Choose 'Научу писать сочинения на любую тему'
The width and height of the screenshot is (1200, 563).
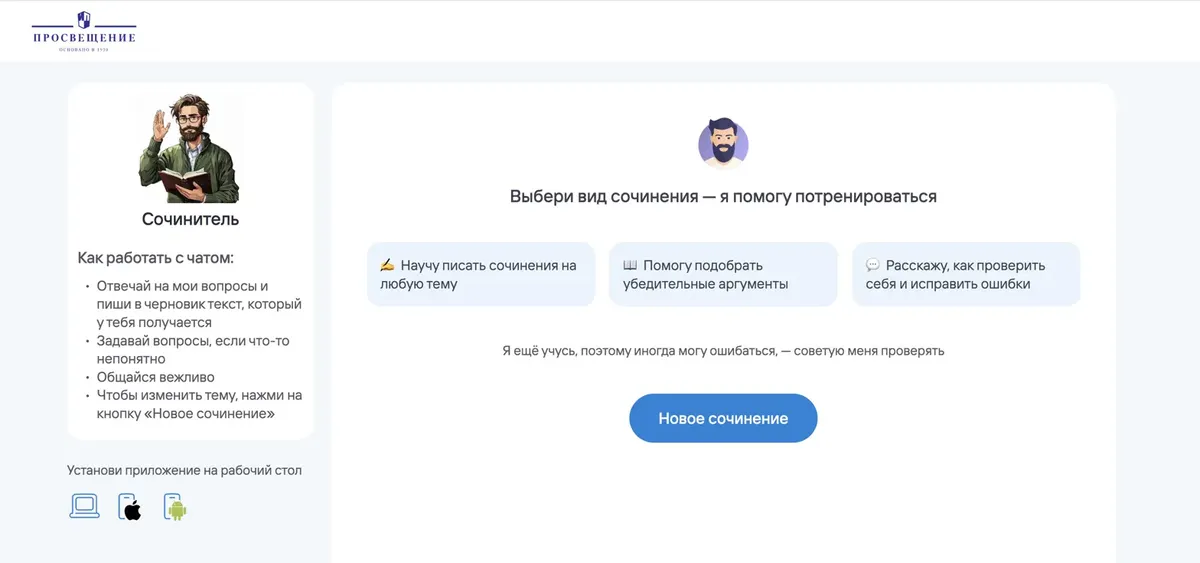(x=481, y=274)
